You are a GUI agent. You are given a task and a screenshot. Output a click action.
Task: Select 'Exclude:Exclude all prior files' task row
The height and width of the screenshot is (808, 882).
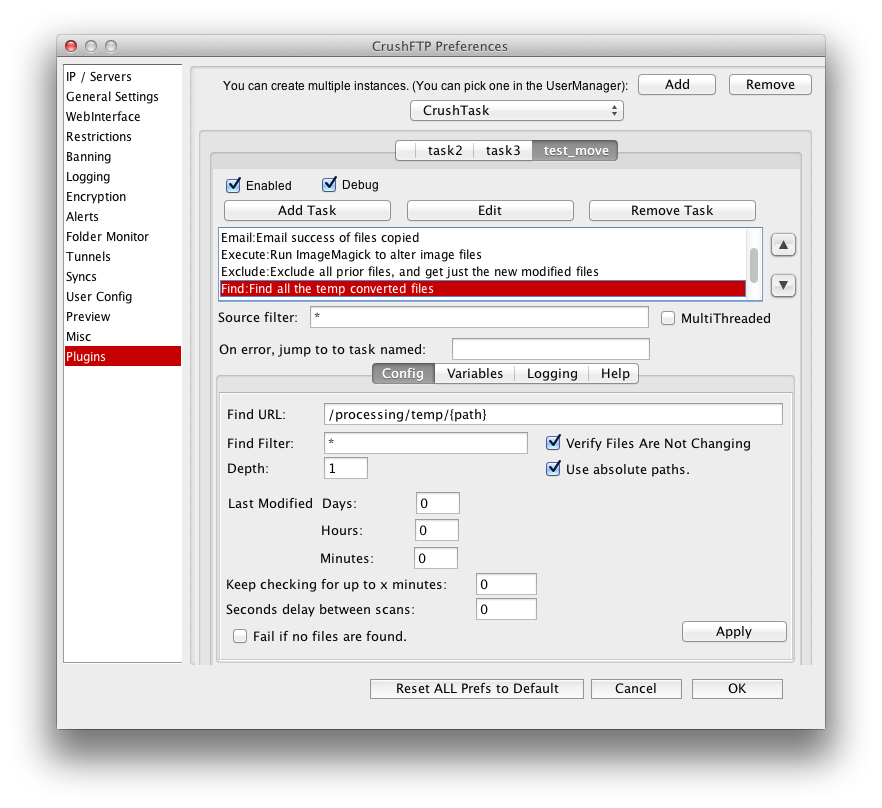click(x=483, y=271)
